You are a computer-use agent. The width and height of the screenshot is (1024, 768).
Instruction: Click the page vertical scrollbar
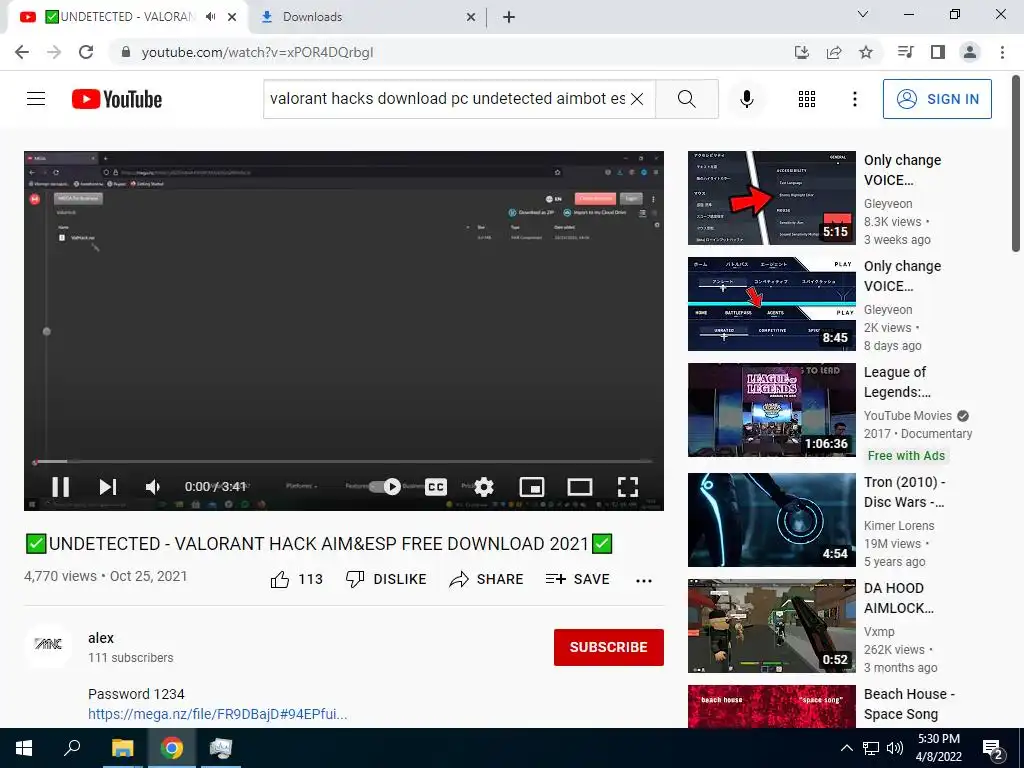(x=1016, y=163)
